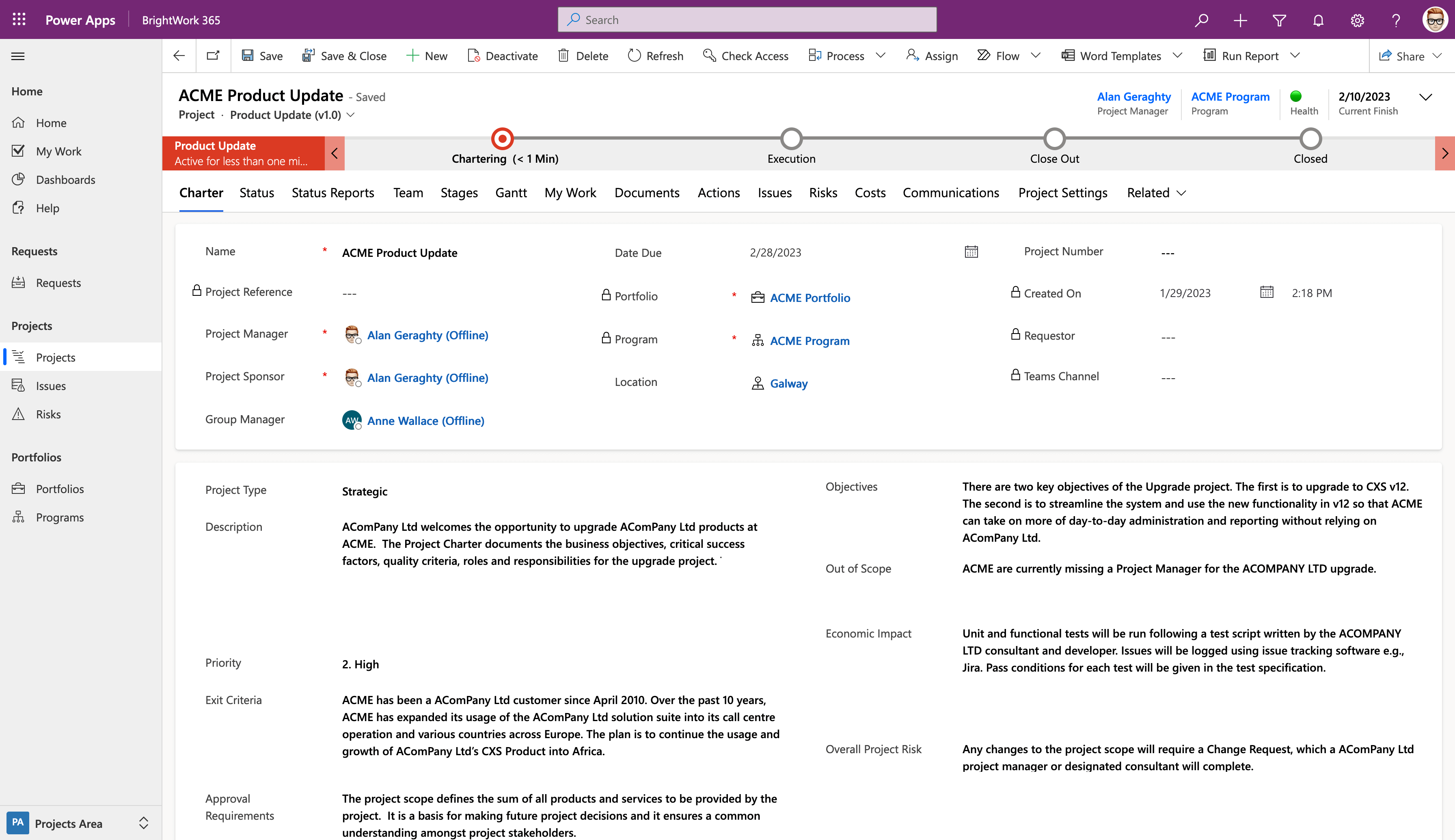The width and height of the screenshot is (1455, 840).
Task: Expand the Word Templates dropdown
Action: (1178, 55)
